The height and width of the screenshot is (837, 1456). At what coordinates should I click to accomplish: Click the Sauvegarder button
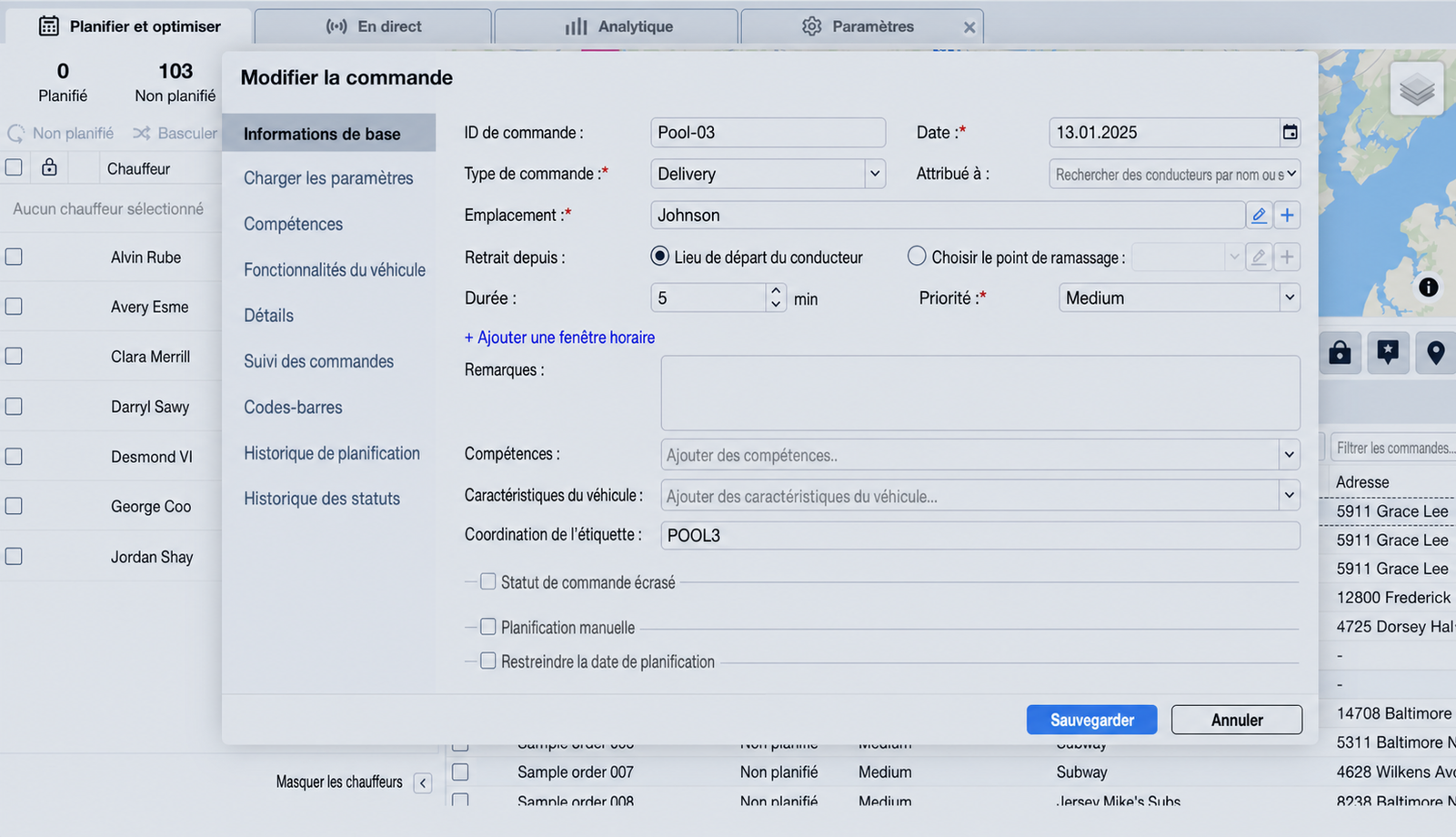click(x=1091, y=720)
